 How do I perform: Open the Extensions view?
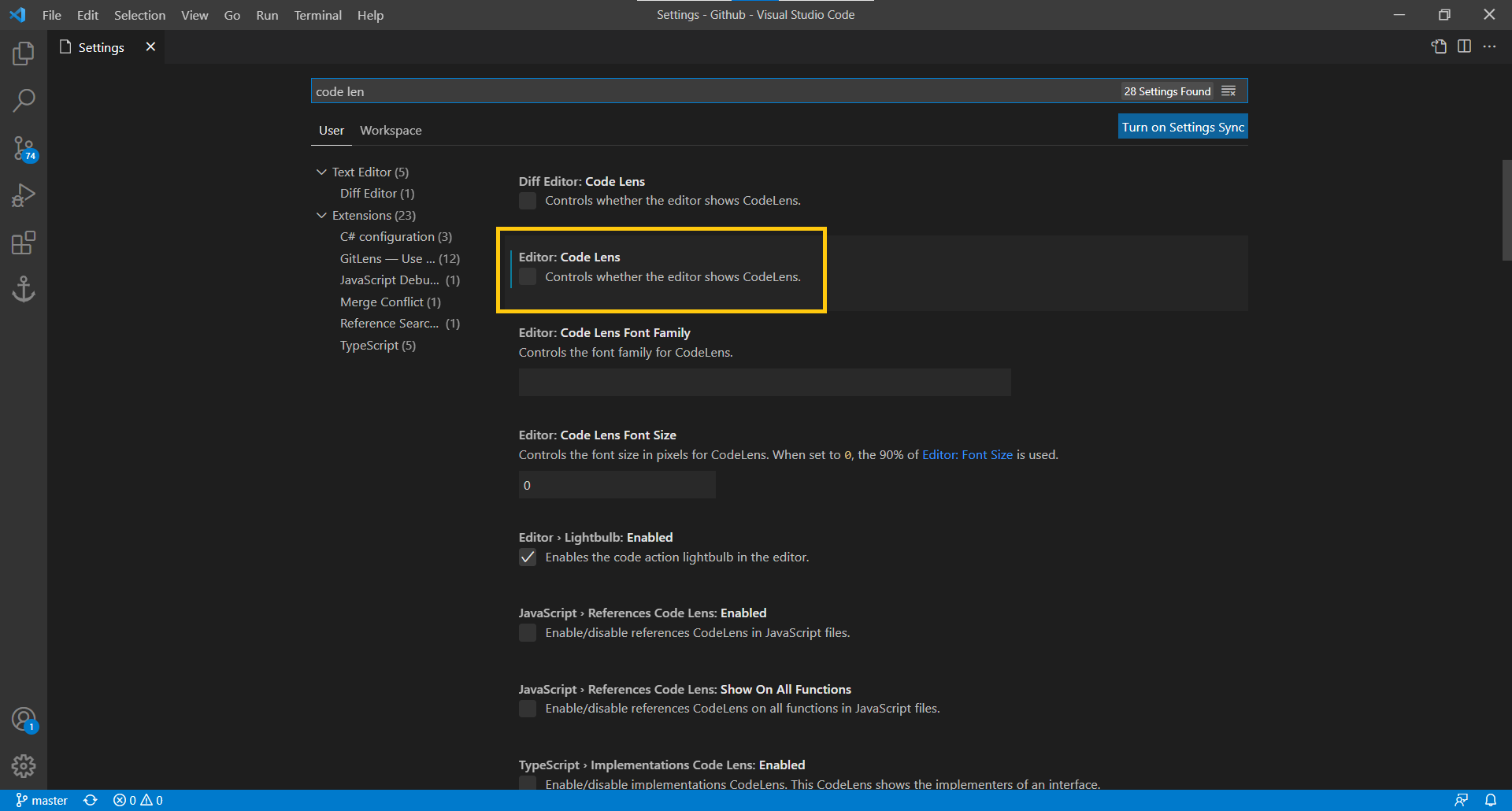click(x=24, y=243)
